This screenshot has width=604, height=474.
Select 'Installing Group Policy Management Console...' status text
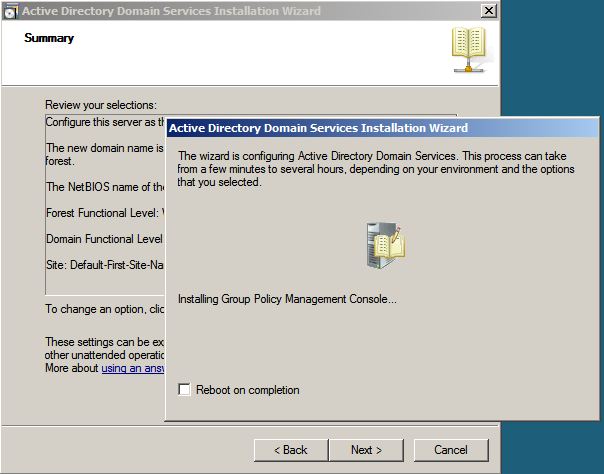(x=287, y=299)
